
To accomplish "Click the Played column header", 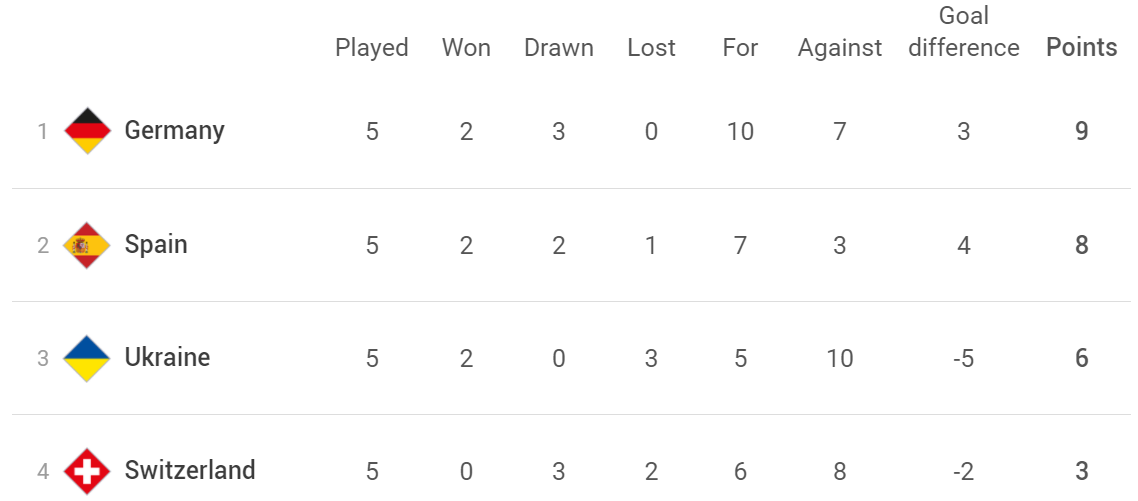I will click(372, 48).
